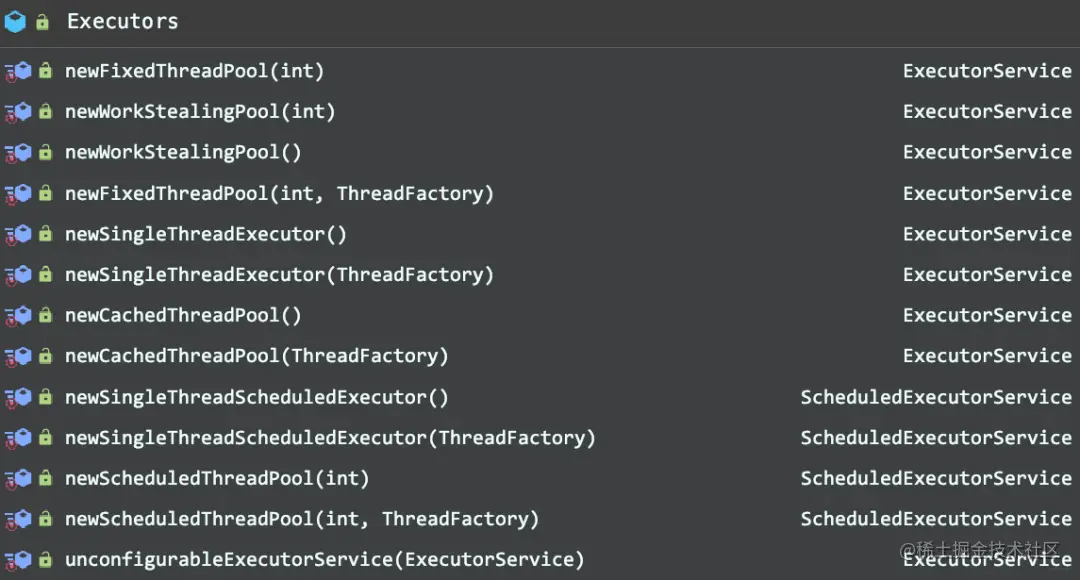Click the method icon of newSingleThreadScheduledExecutor()
The image size is (1080, 580).
click(x=19, y=397)
